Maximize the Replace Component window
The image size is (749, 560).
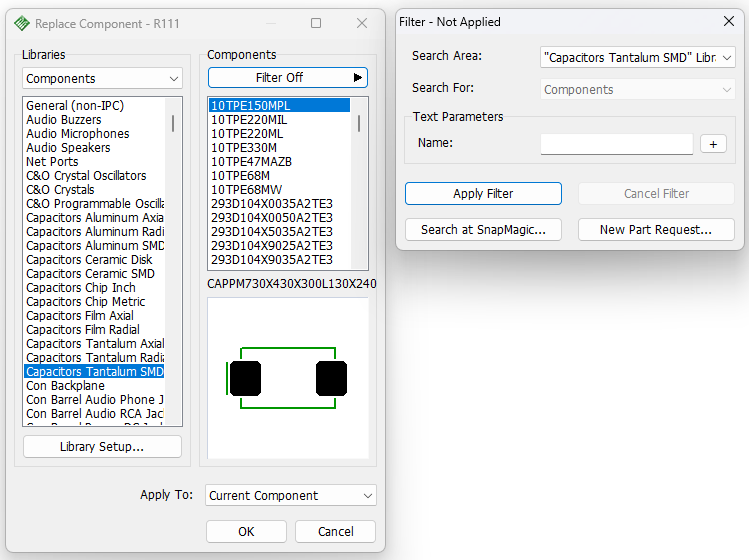click(x=316, y=23)
